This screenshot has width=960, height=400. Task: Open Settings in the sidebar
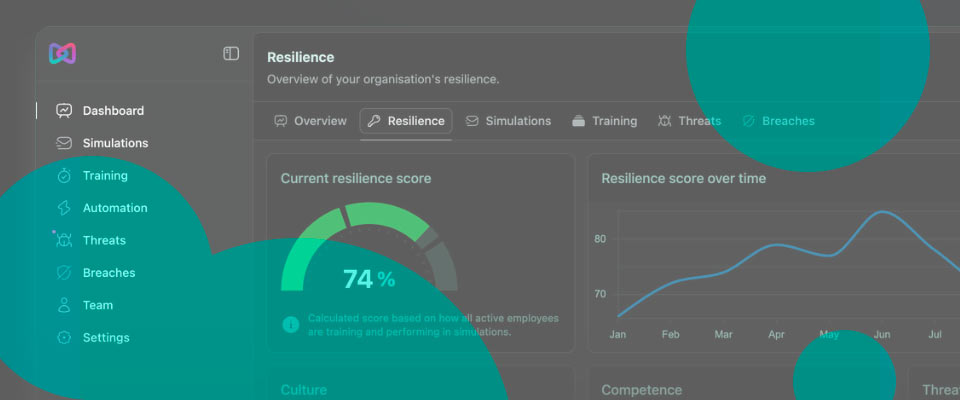point(106,338)
